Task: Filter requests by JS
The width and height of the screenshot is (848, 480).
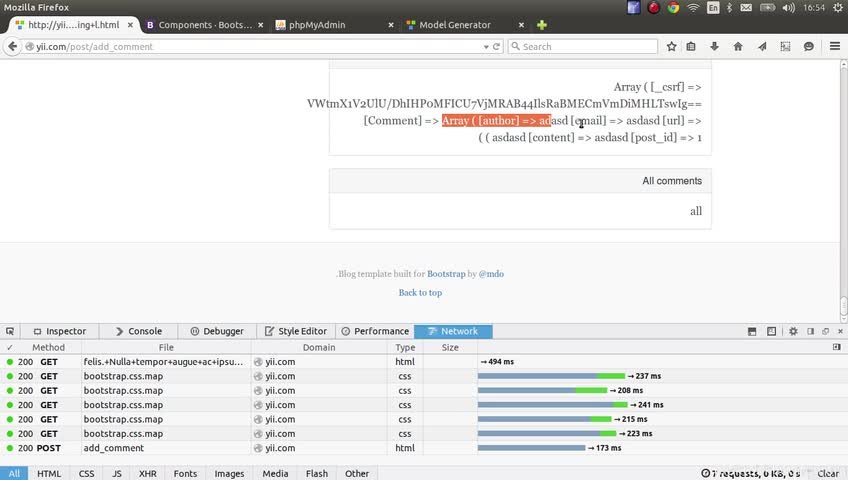Action: (x=117, y=474)
